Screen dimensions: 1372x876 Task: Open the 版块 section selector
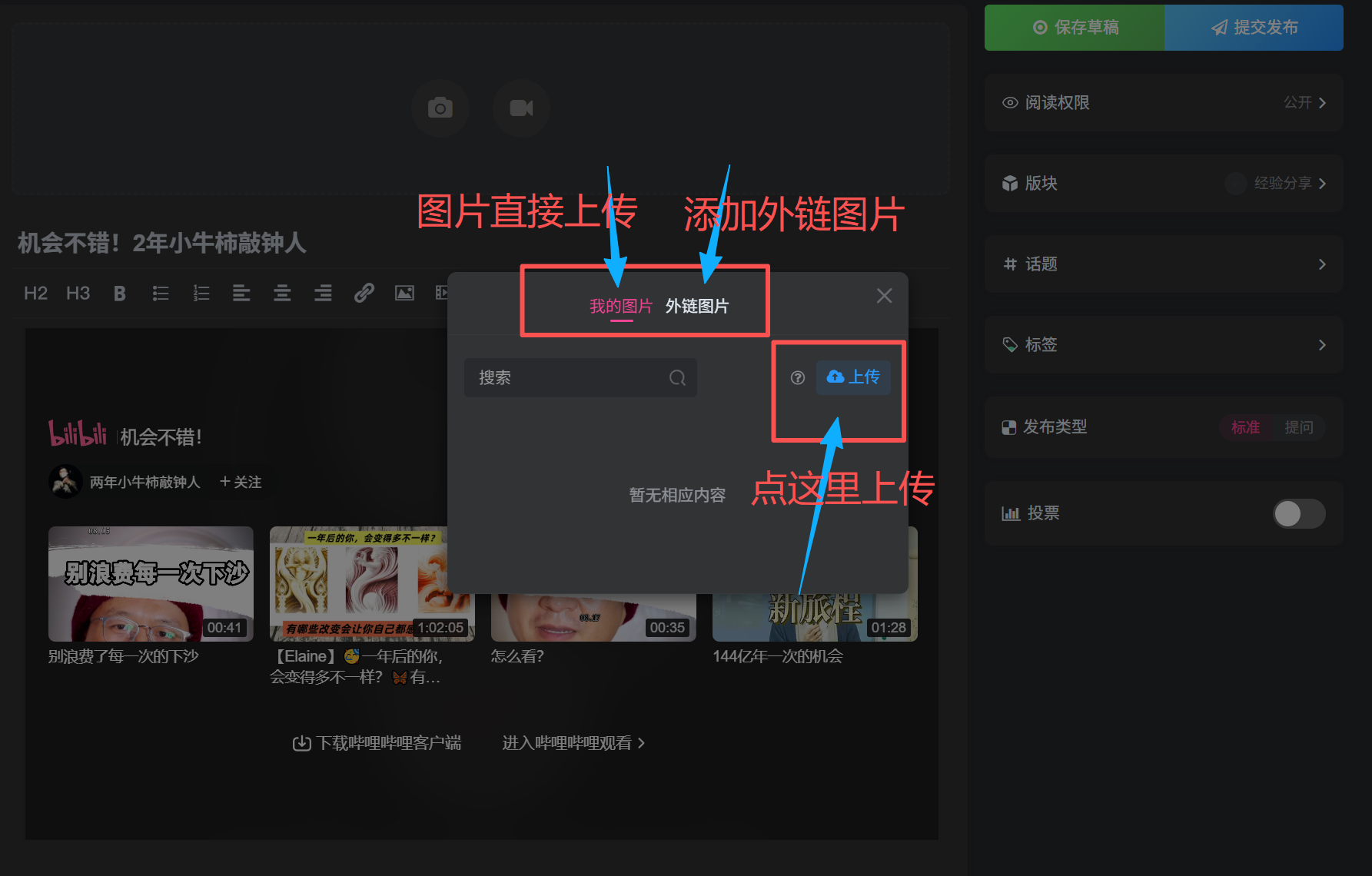pos(1164,184)
